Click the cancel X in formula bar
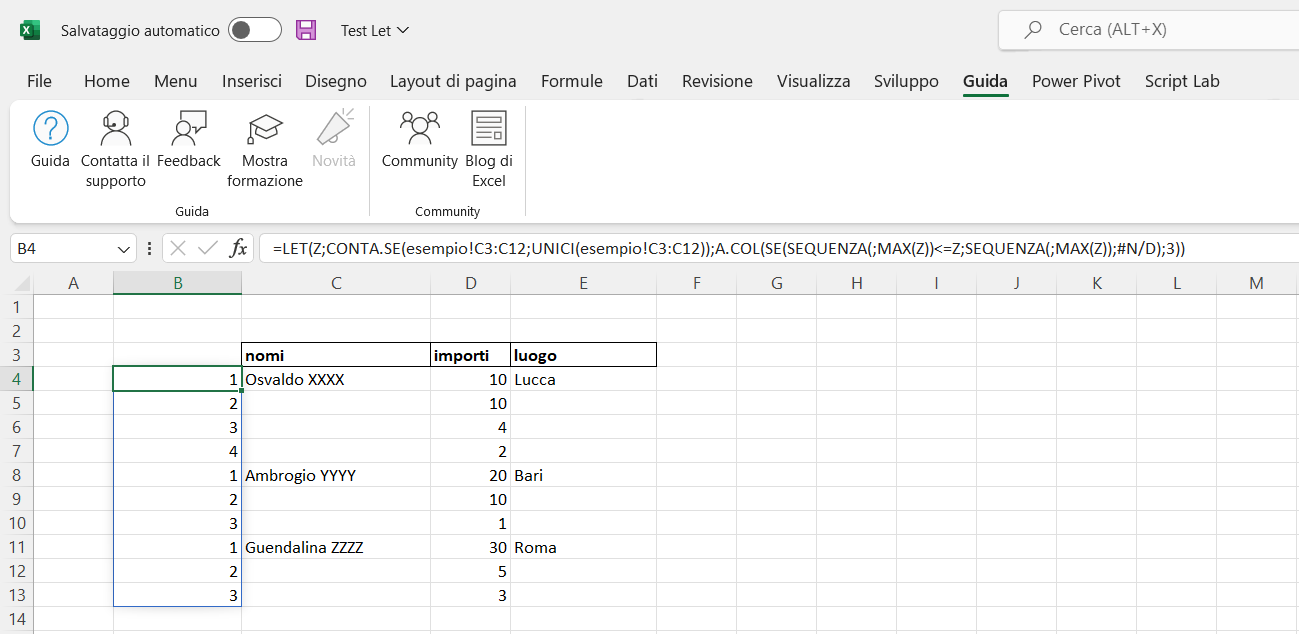Screen dimensions: 1299x634 tap(178, 249)
